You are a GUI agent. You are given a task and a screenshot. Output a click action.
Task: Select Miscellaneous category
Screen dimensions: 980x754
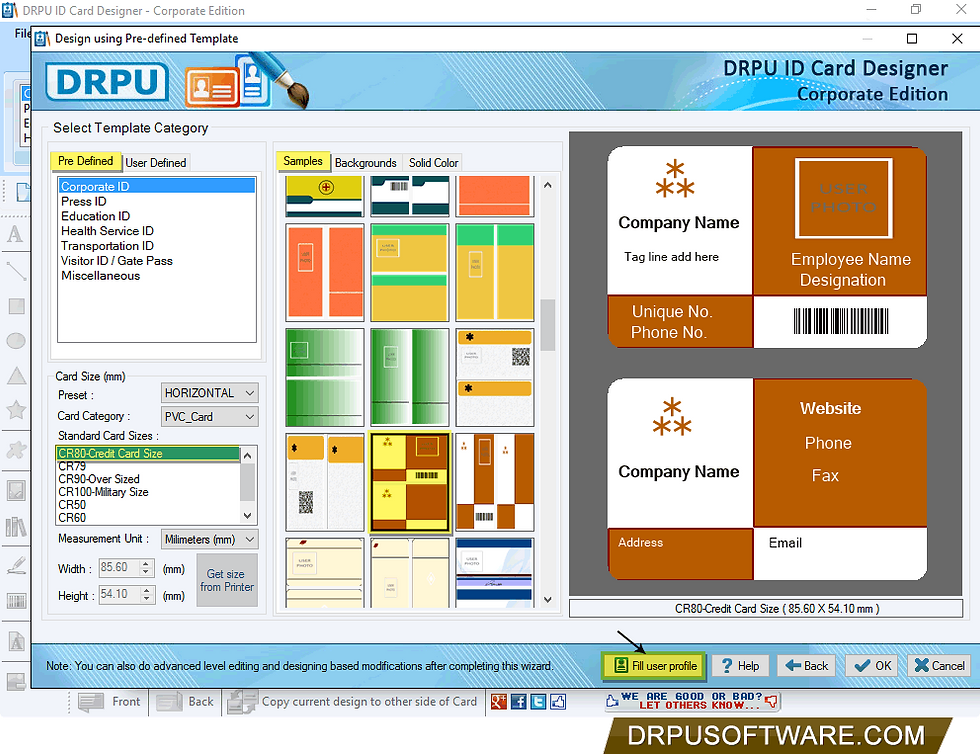coord(157,276)
